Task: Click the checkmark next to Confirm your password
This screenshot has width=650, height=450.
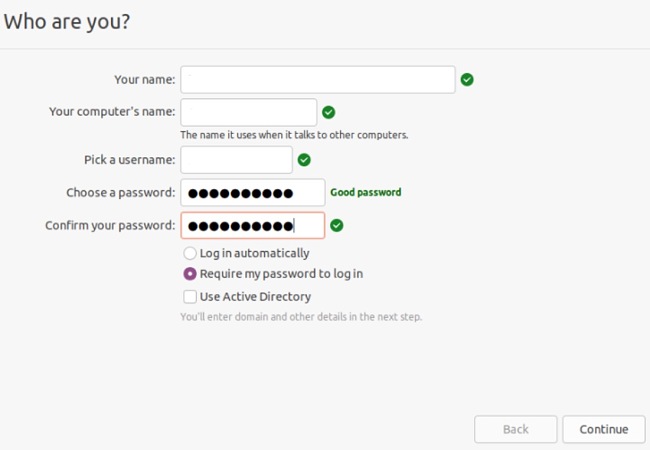Action: click(x=336, y=225)
